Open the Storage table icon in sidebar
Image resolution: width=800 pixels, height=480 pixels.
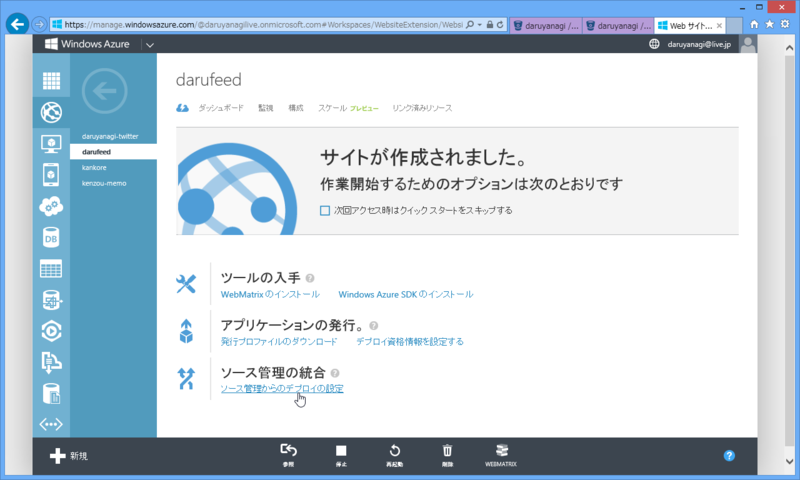pos(51,269)
